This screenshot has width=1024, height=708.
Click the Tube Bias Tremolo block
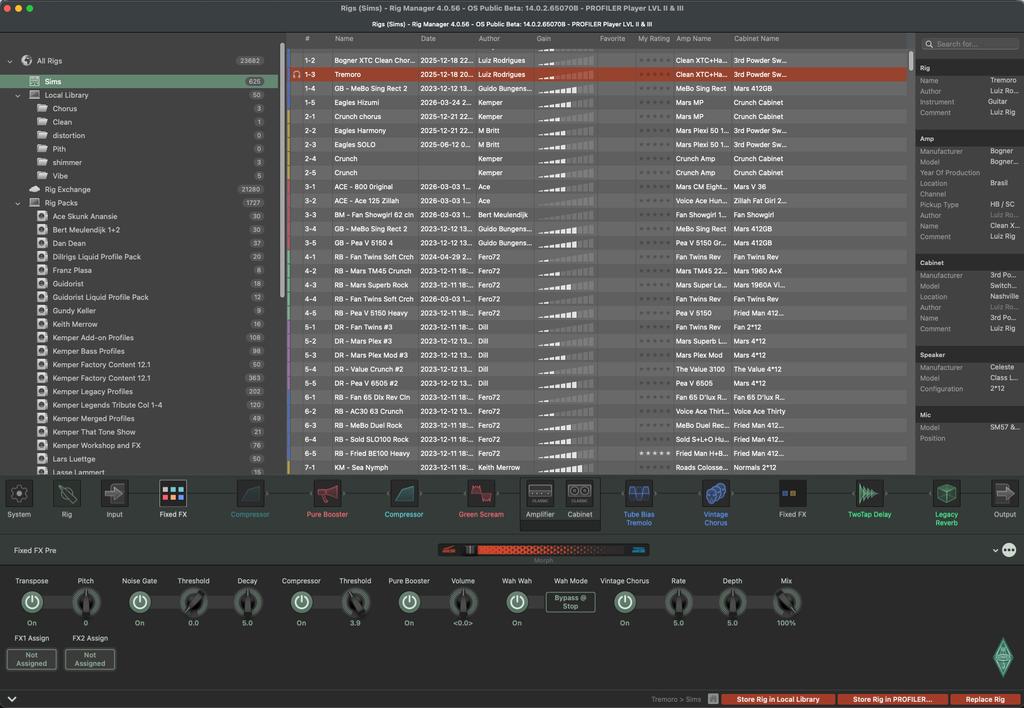pos(639,494)
